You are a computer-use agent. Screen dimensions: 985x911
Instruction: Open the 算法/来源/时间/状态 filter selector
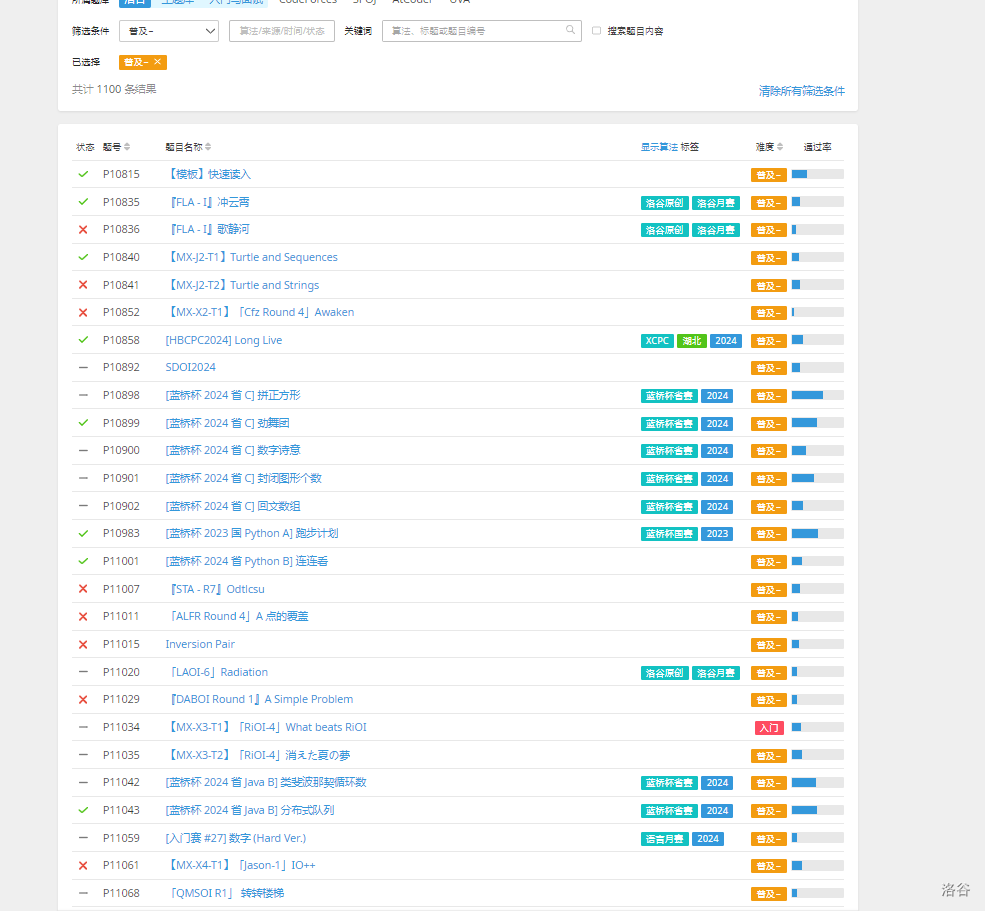[x=282, y=31]
